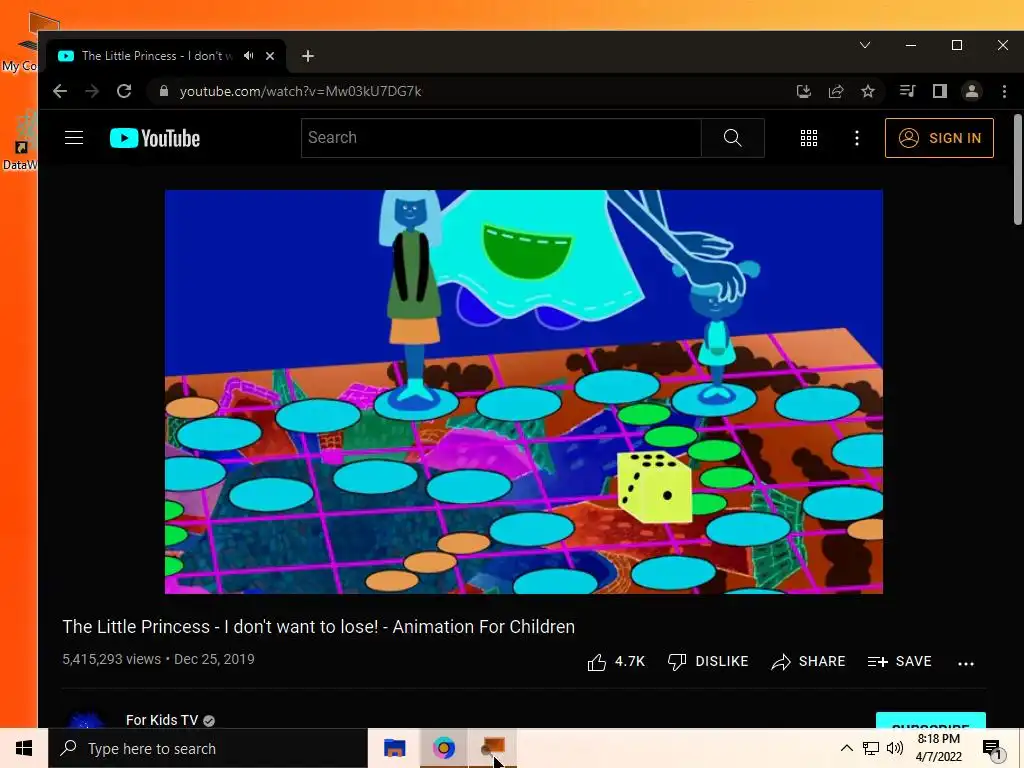
Task: Select the youtube.com address bar URL
Action: click(300, 91)
